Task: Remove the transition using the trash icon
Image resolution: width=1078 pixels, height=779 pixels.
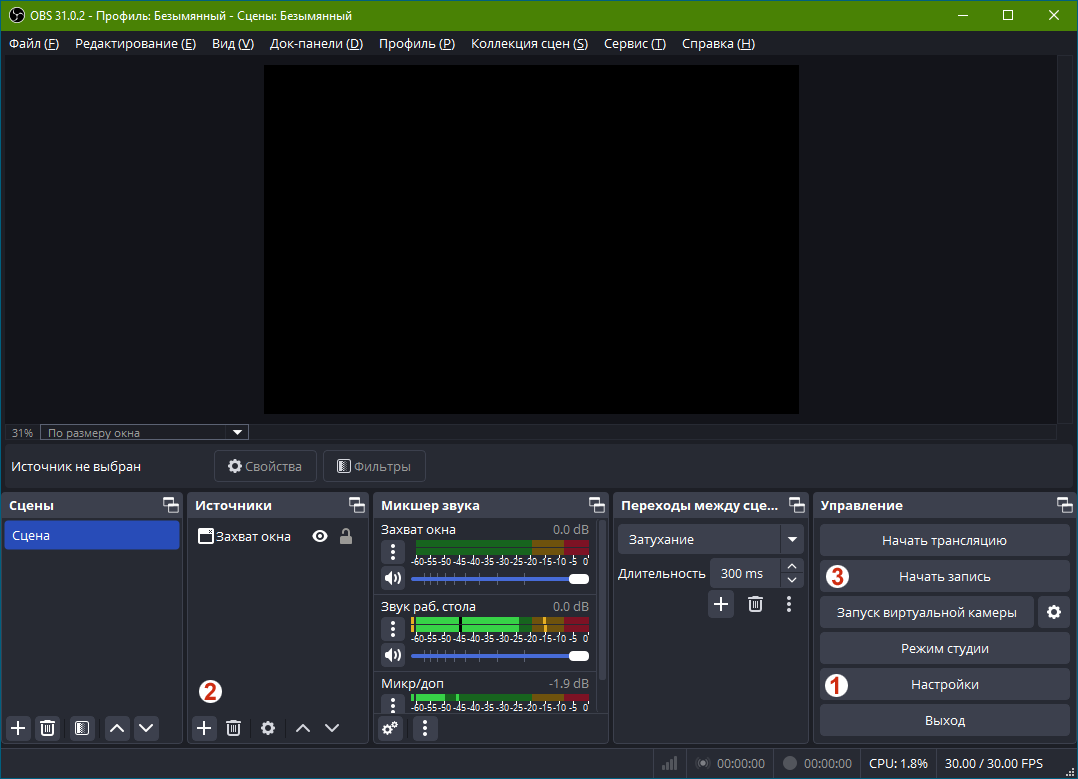Action: coord(756,604)
